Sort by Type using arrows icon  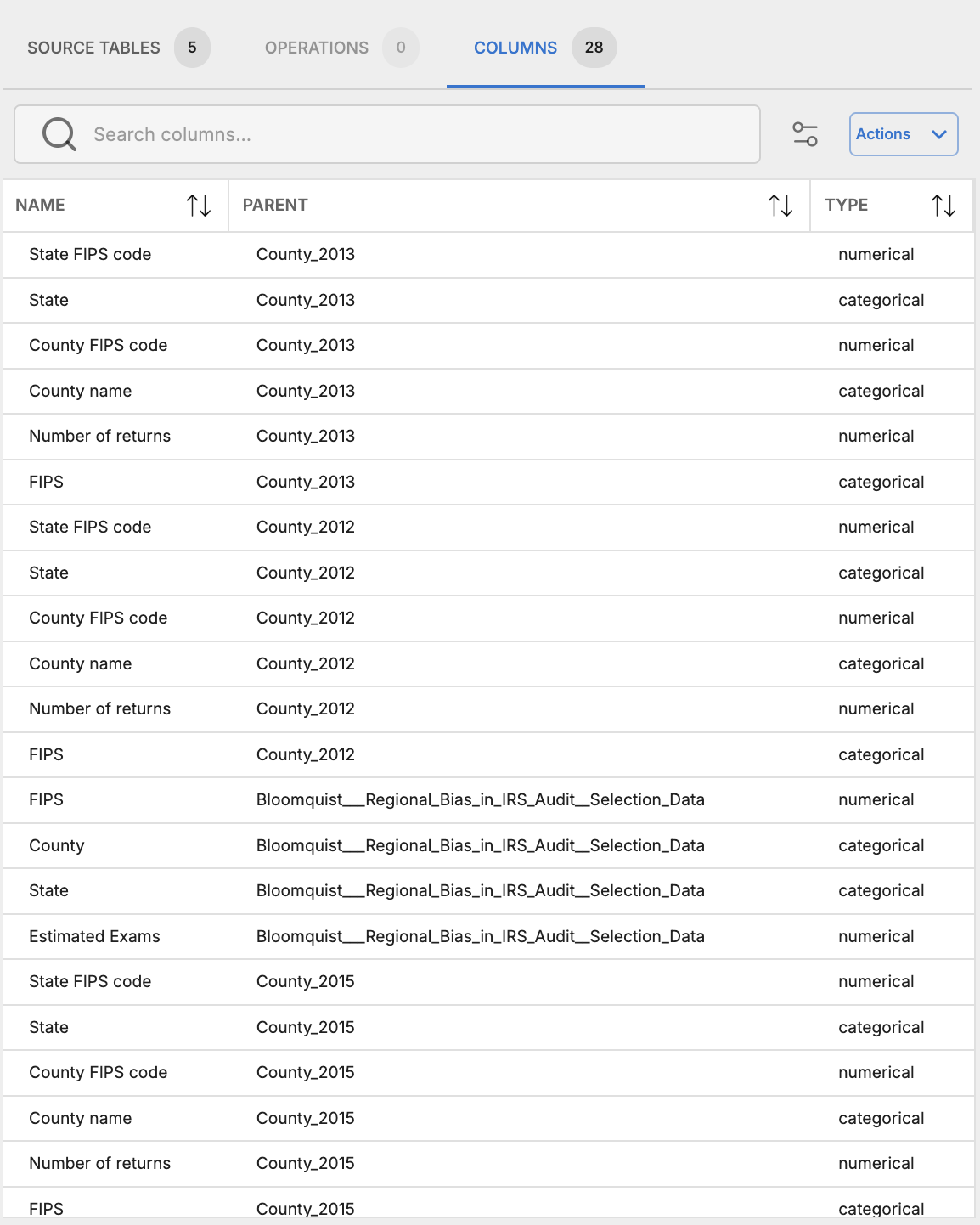pyautogui.click(x=943, y=205)
